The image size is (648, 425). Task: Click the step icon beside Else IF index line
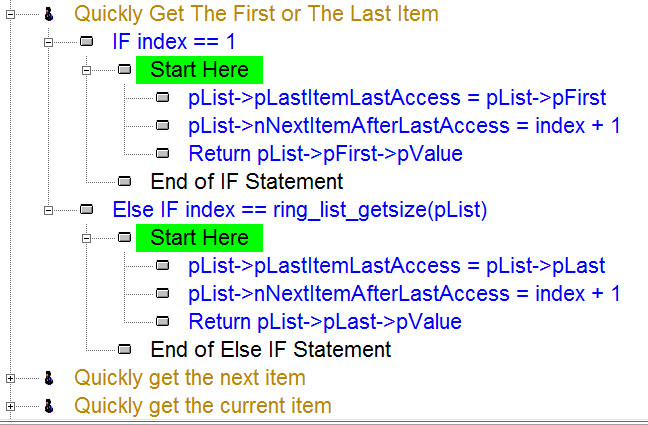(86, 210)
